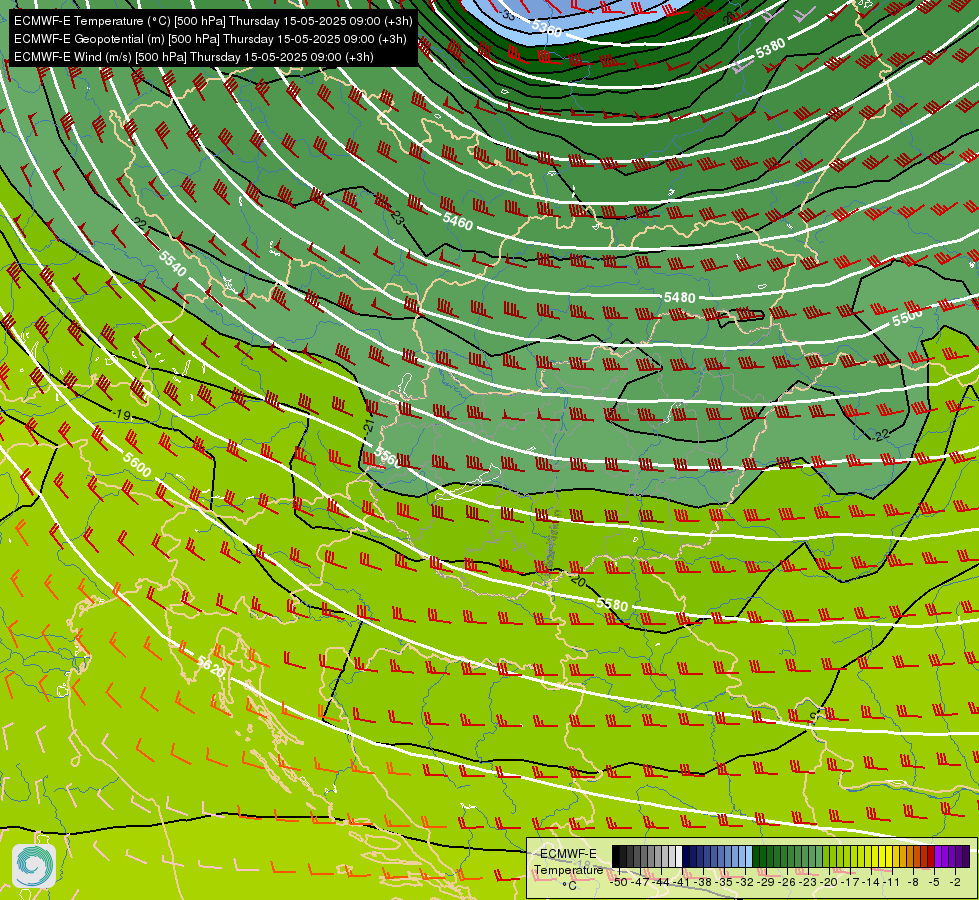
Task: Click the 5600 geopotential contour label
Action: pos(137,464)
